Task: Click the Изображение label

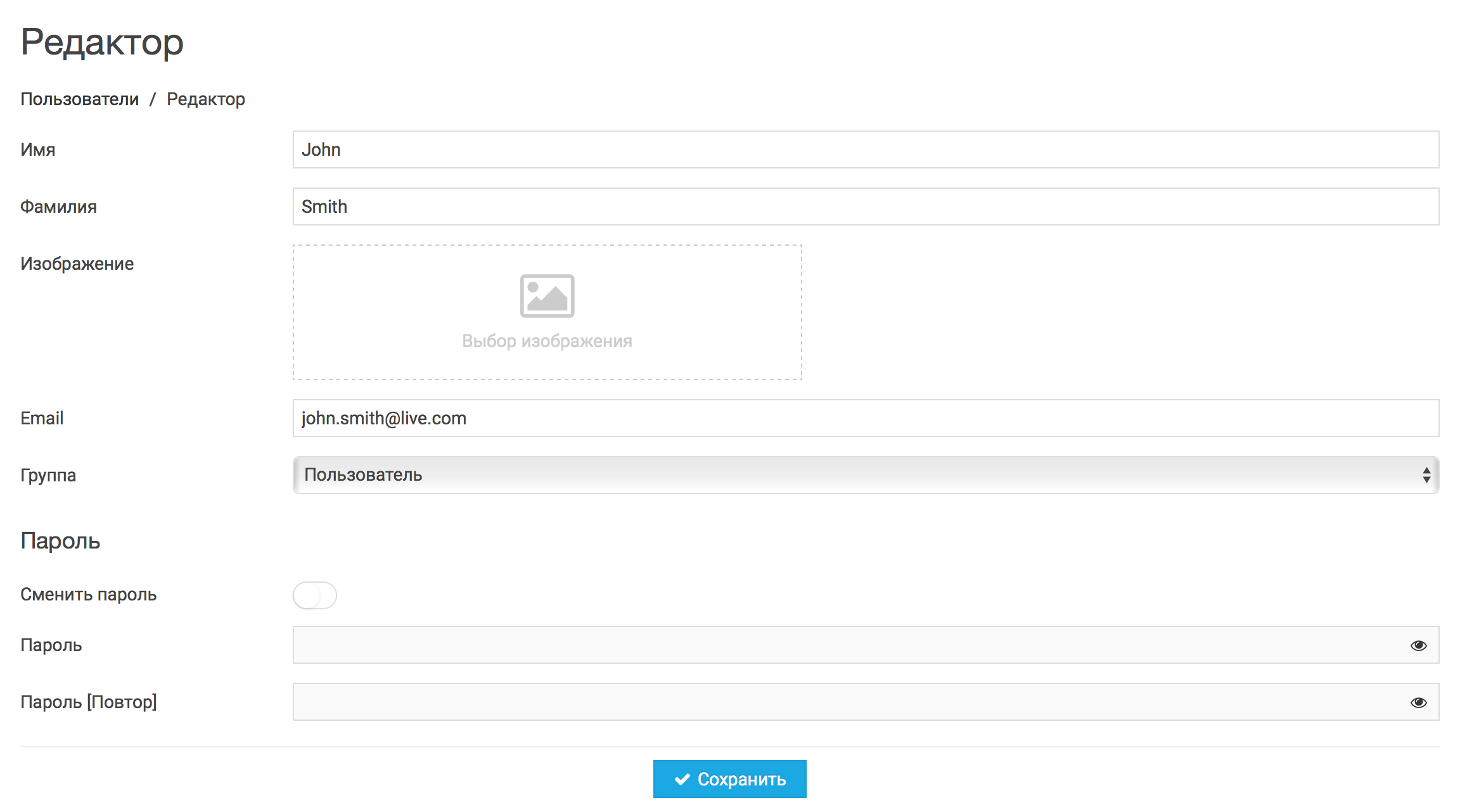Action: click(77, 263)
